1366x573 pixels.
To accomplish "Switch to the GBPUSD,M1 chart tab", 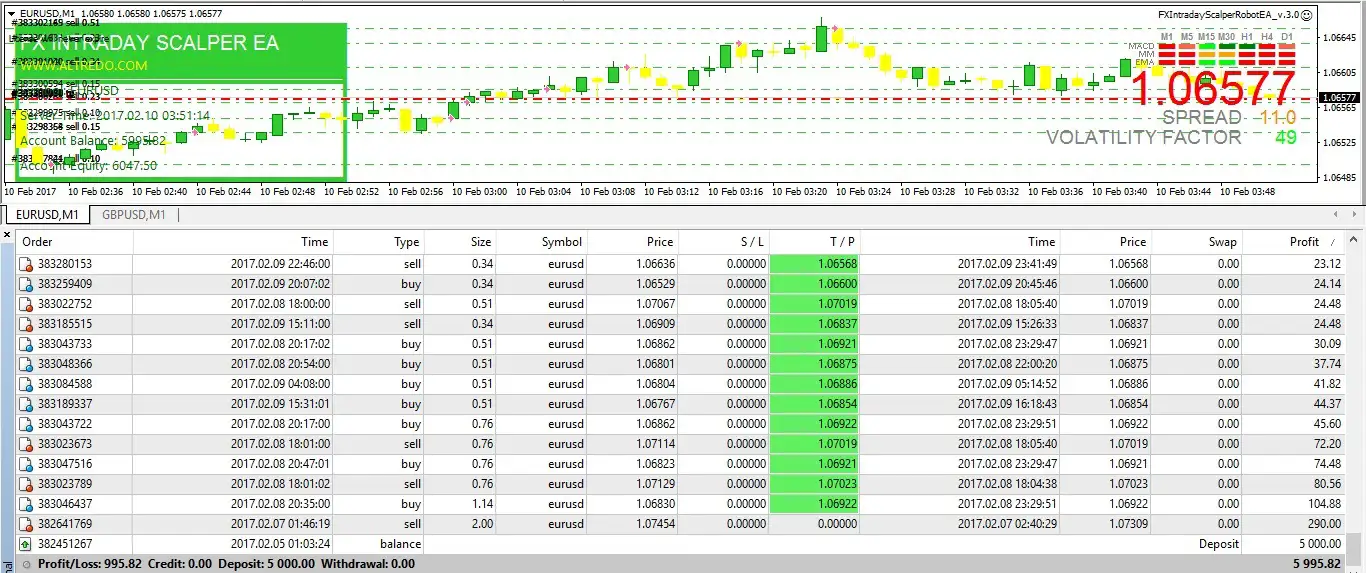I will pyautogui.click(x=133, y=215).
